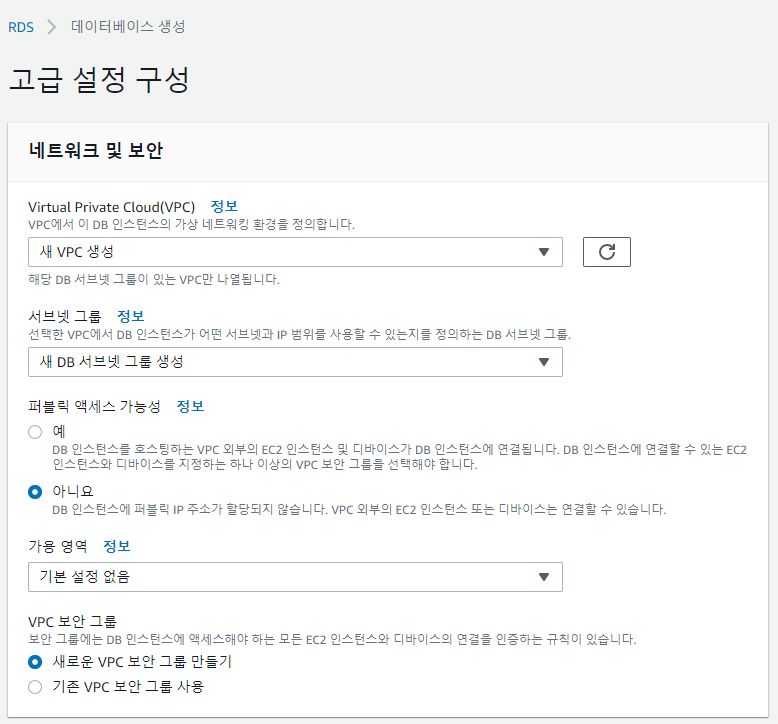
Task: Select 아니요 for public accessibility
Action: [35, 492]
